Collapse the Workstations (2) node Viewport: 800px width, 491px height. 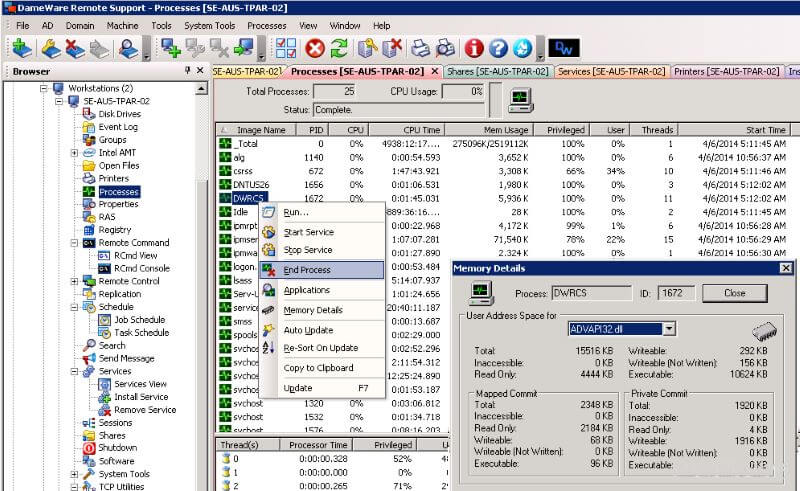(43, 88)
